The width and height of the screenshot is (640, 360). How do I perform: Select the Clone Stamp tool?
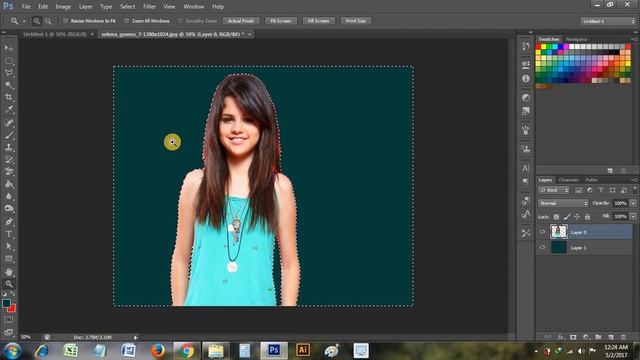click(x=9, y=147)
